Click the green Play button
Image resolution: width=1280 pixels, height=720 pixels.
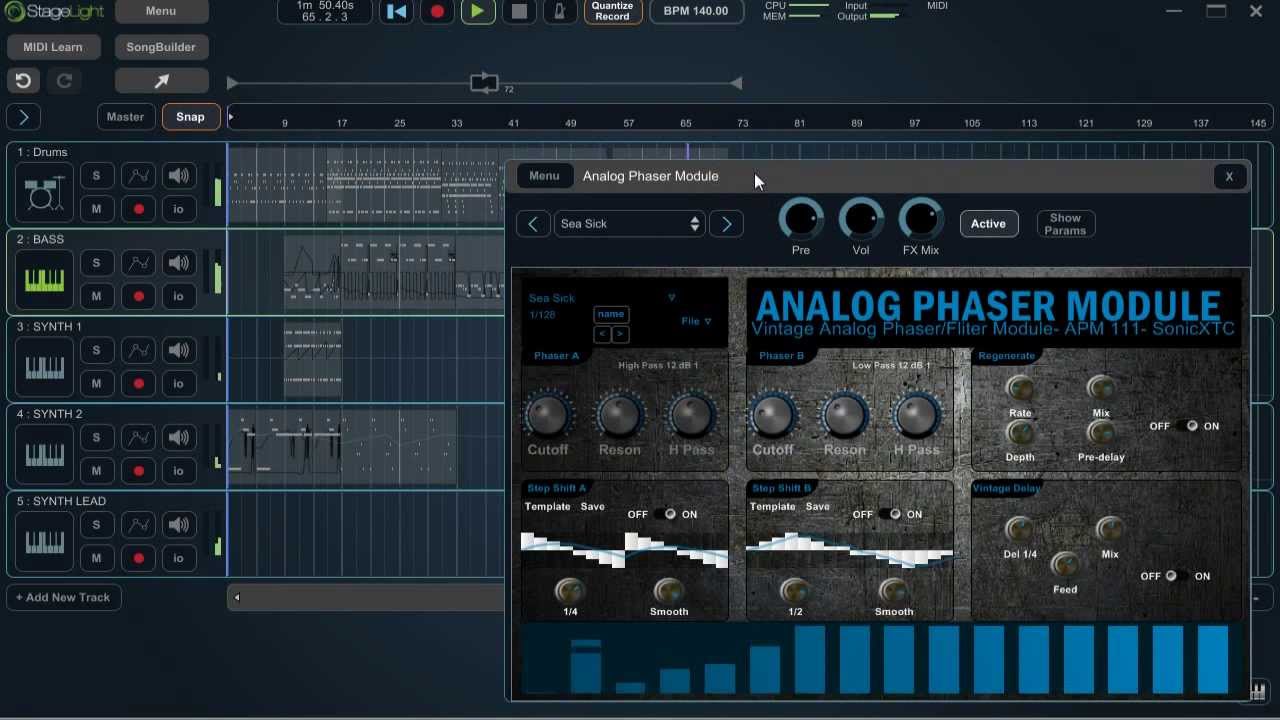(478, 12)
